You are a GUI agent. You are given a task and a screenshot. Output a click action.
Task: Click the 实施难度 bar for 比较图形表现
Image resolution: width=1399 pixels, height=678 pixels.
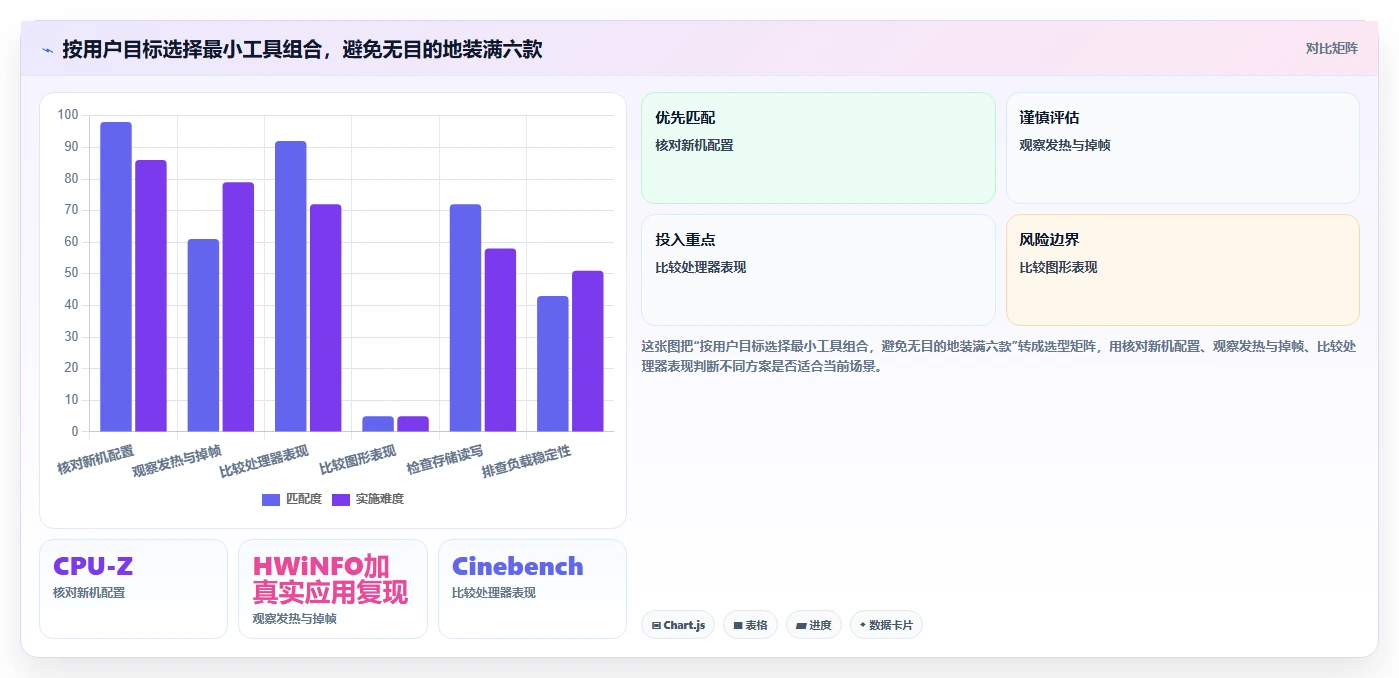coord(413,424)
